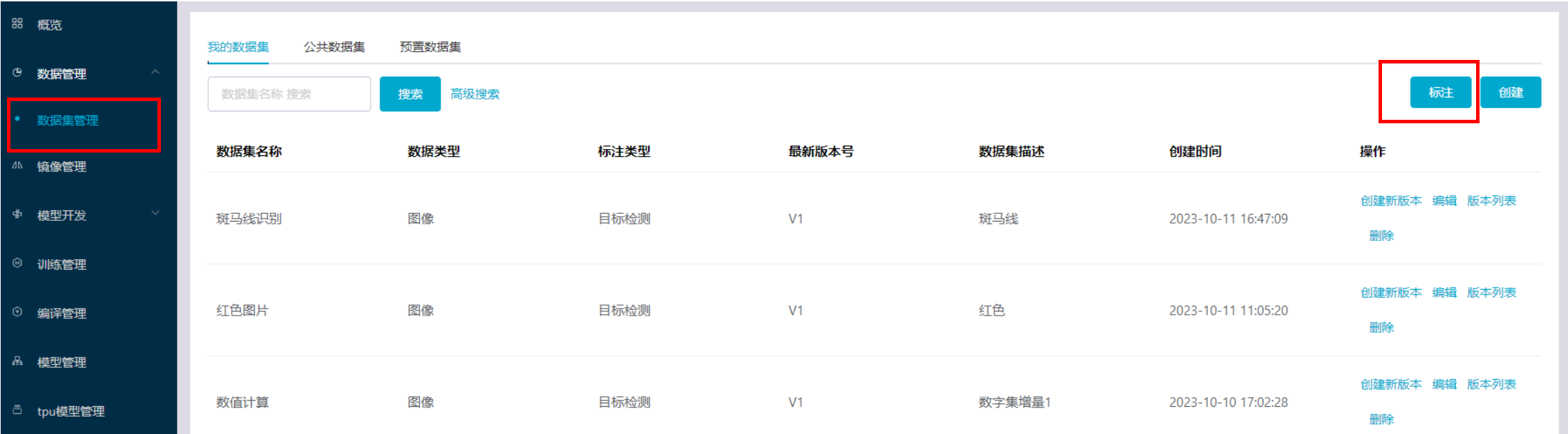Click the dataset name search field

[x=288, y=94]
